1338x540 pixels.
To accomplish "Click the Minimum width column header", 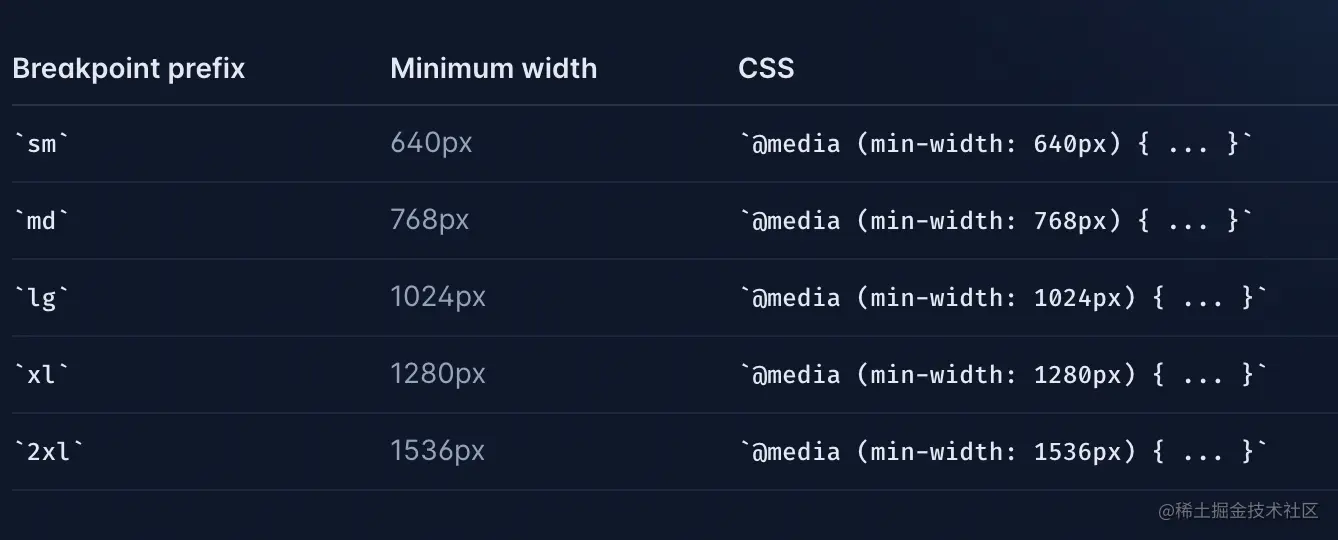I will tap(493, 68).
